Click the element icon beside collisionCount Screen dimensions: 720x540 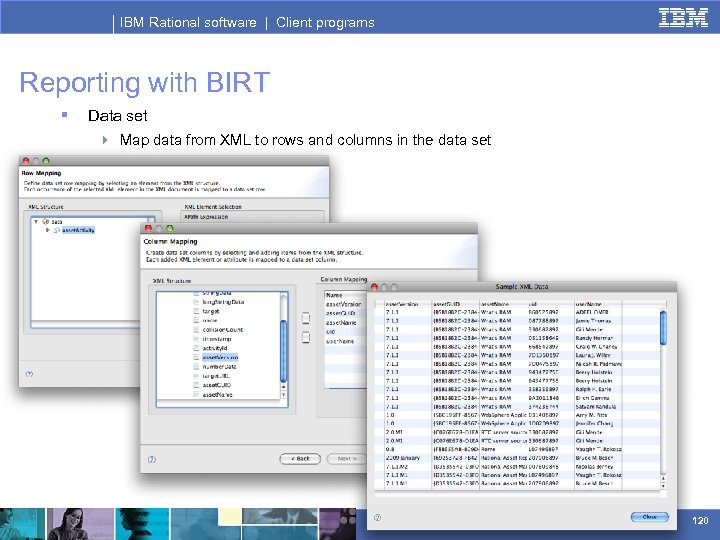coord(196,330)
